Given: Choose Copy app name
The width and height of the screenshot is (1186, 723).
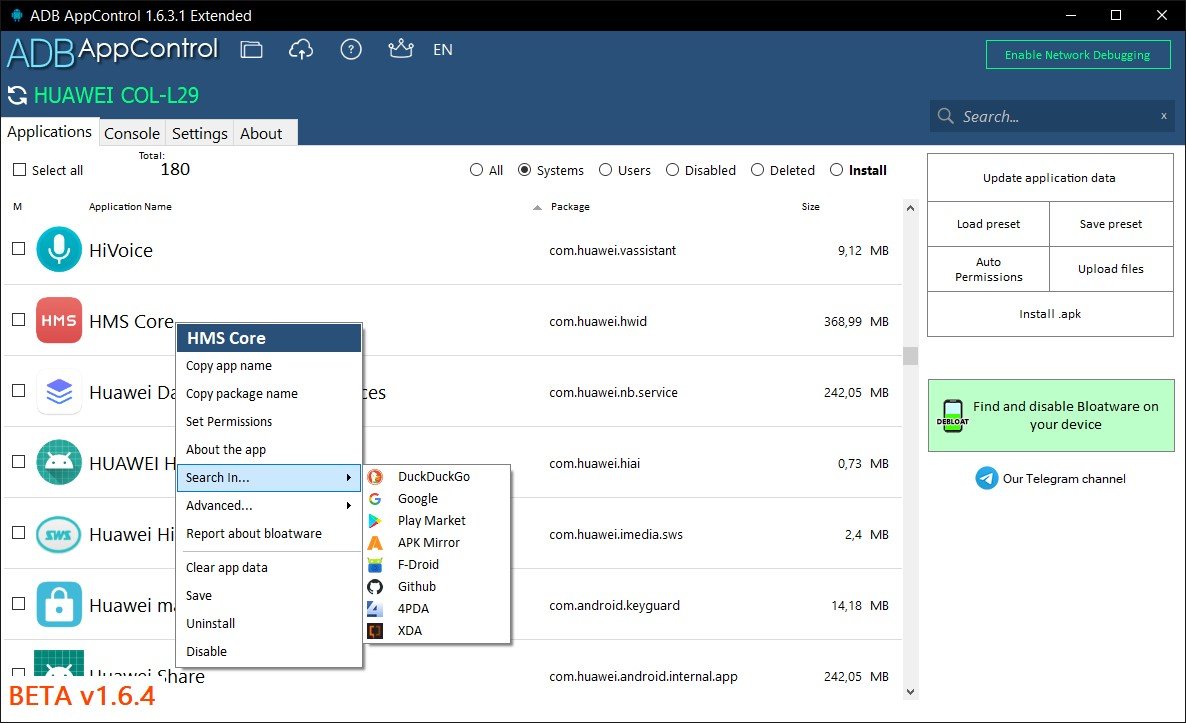Looking at the screenshot, I should point(269,365).
